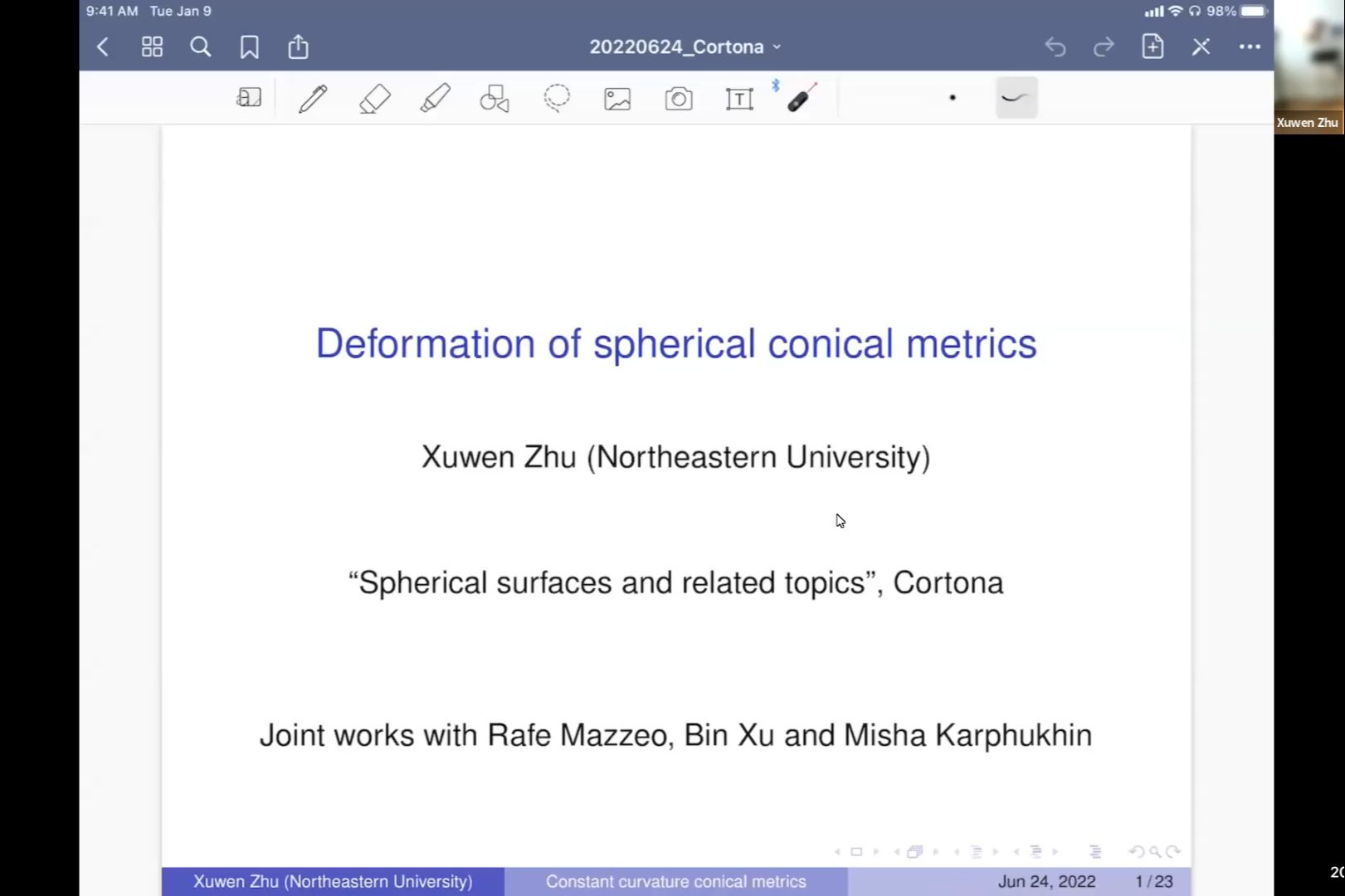Go back with the left chevron arrow
Viewport: 1345px width, 896px height.
click(x=103, y=46)
